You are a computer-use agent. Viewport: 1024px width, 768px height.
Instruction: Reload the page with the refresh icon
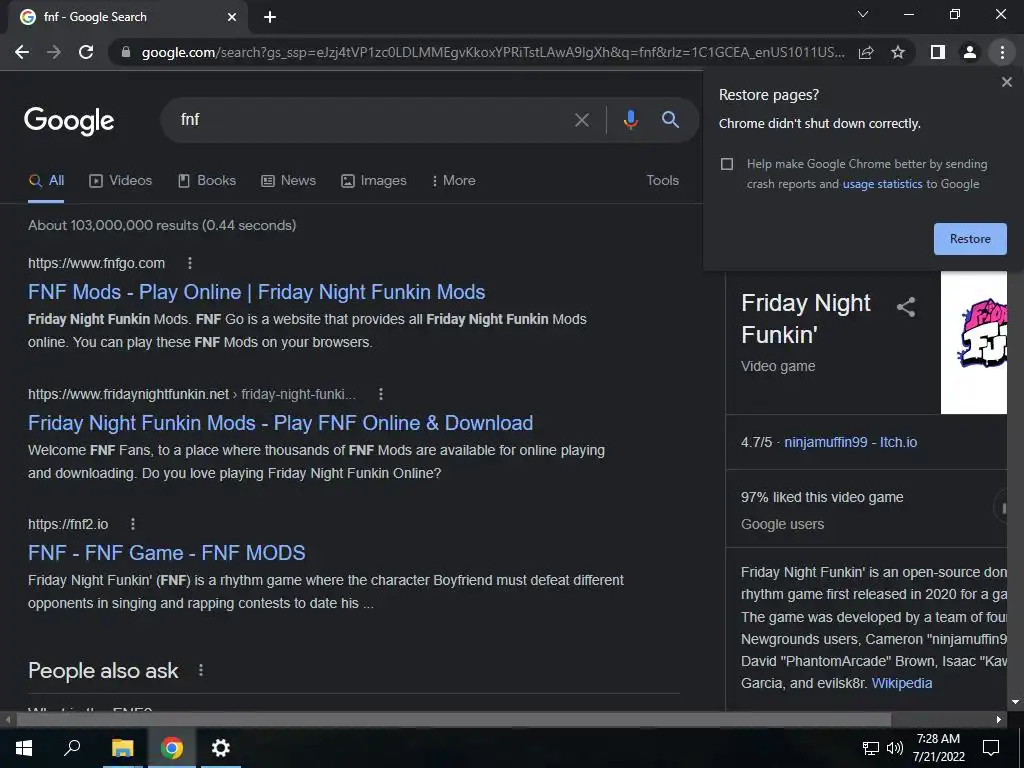click(86, 52)
